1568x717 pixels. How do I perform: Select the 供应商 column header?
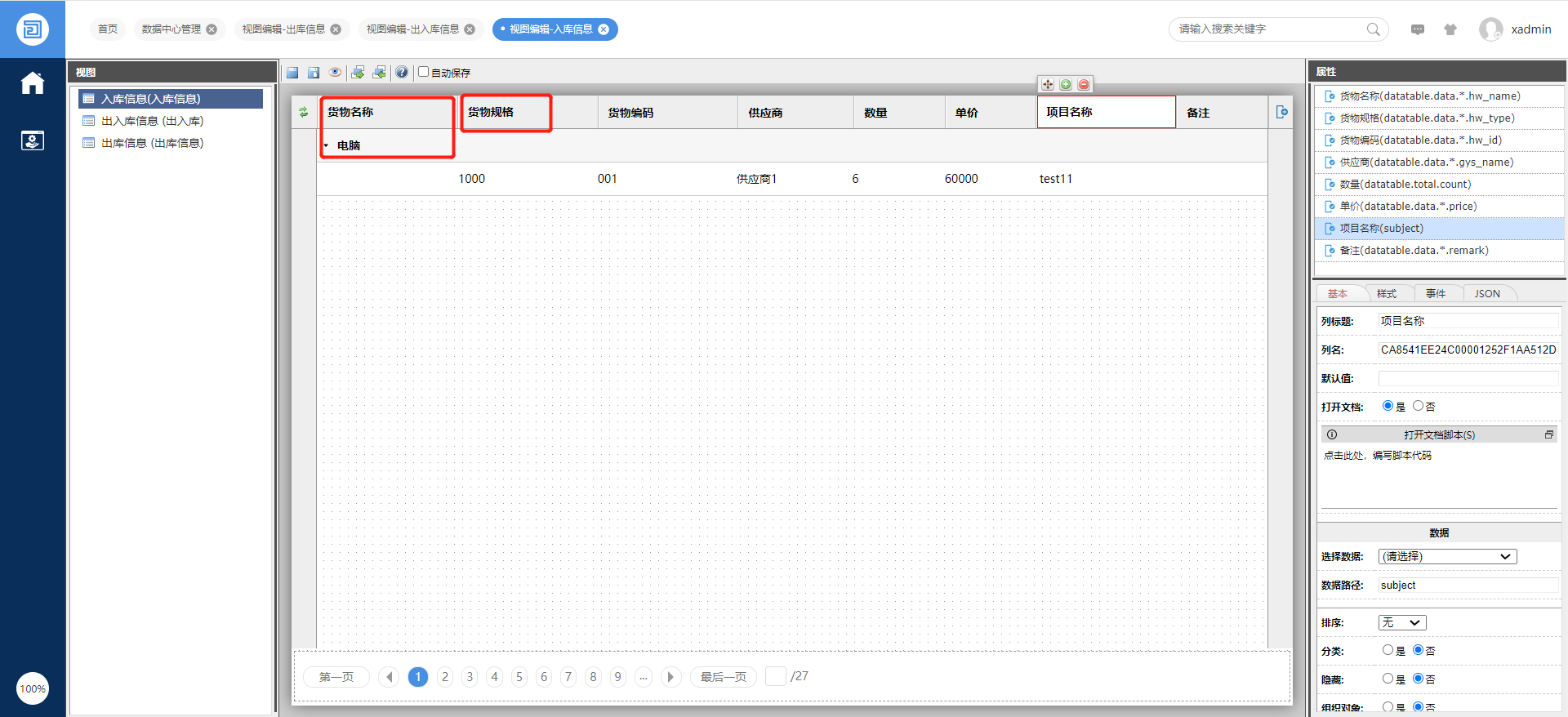coord(796,113)
